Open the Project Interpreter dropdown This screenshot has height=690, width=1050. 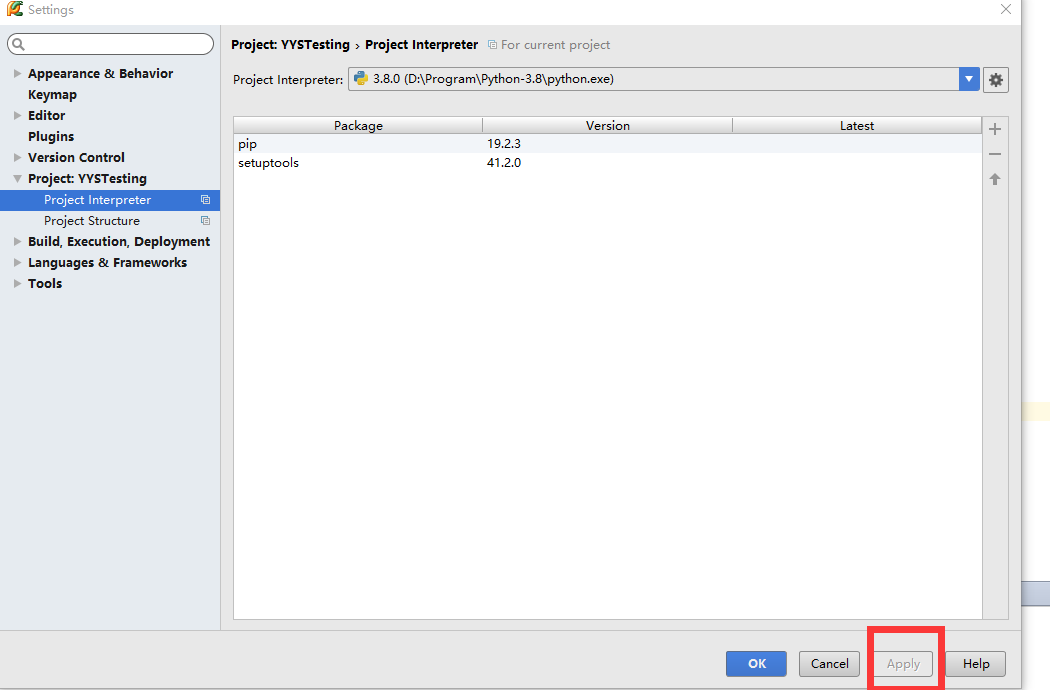click(x=968, y=79)
